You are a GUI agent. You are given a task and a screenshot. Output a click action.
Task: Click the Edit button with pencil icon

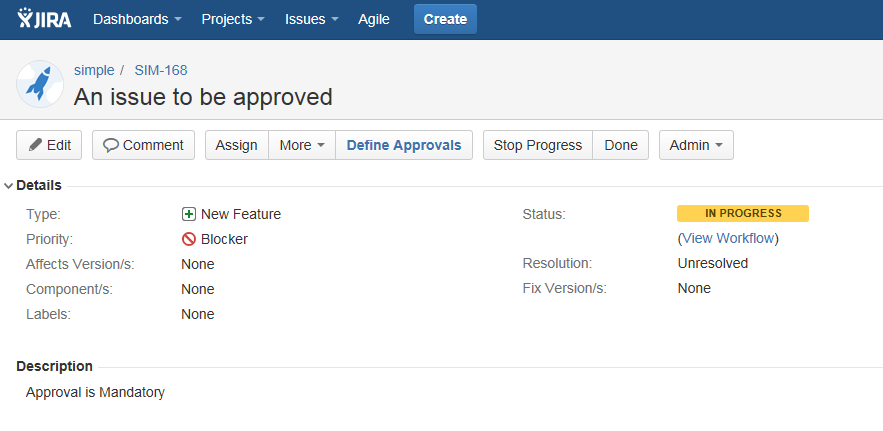pos(49,145)
